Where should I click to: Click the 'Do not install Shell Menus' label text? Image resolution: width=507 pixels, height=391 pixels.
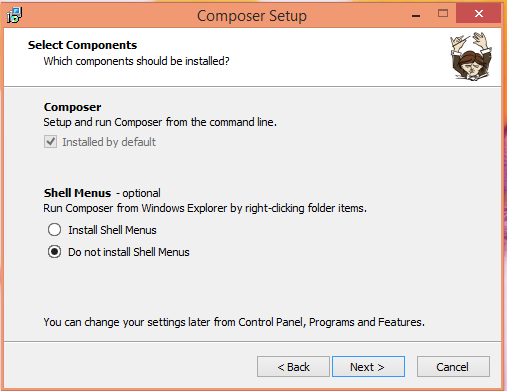pyautogui.click(x=129, y=252)
